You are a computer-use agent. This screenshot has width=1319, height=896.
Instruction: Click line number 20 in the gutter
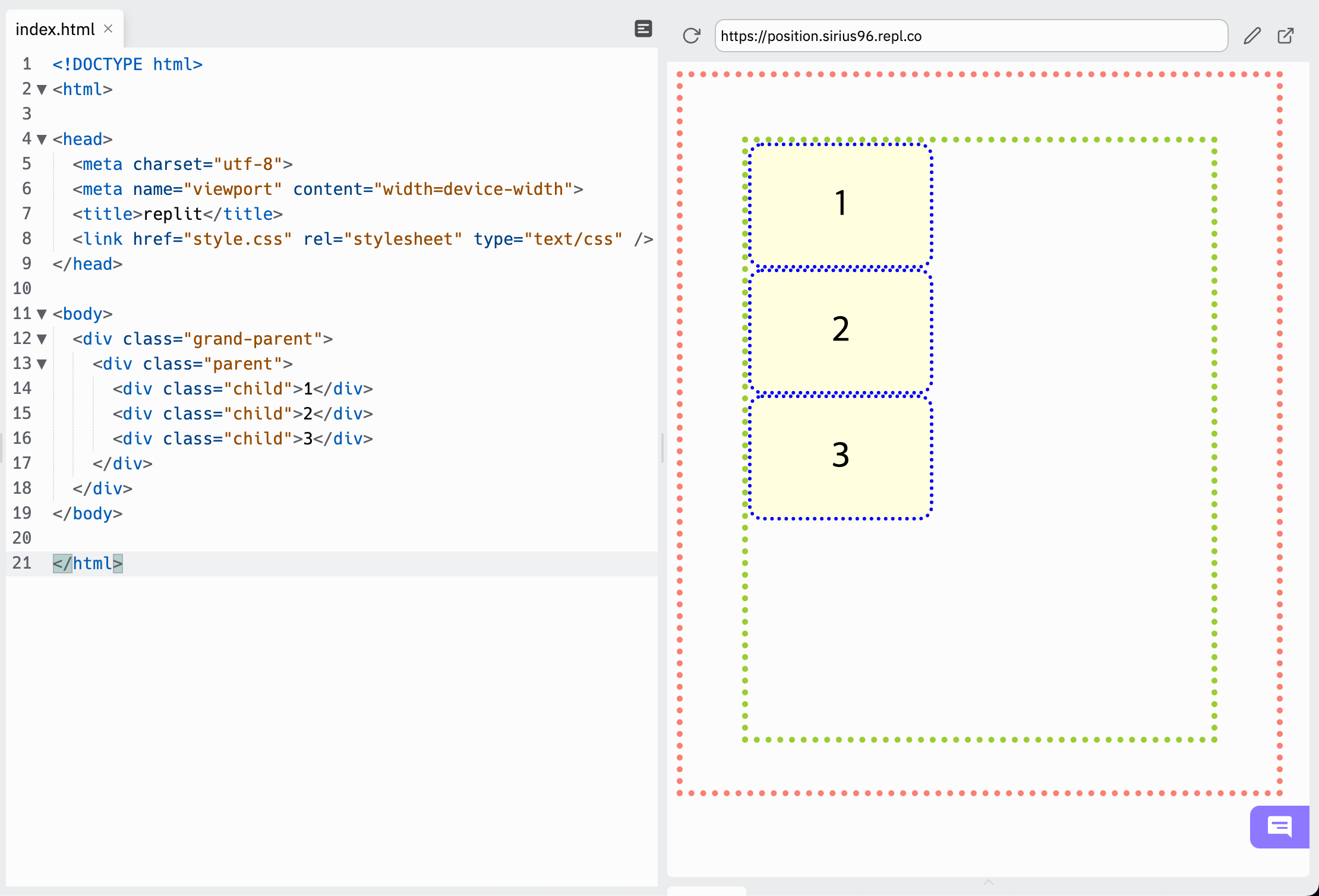(22, 538)
